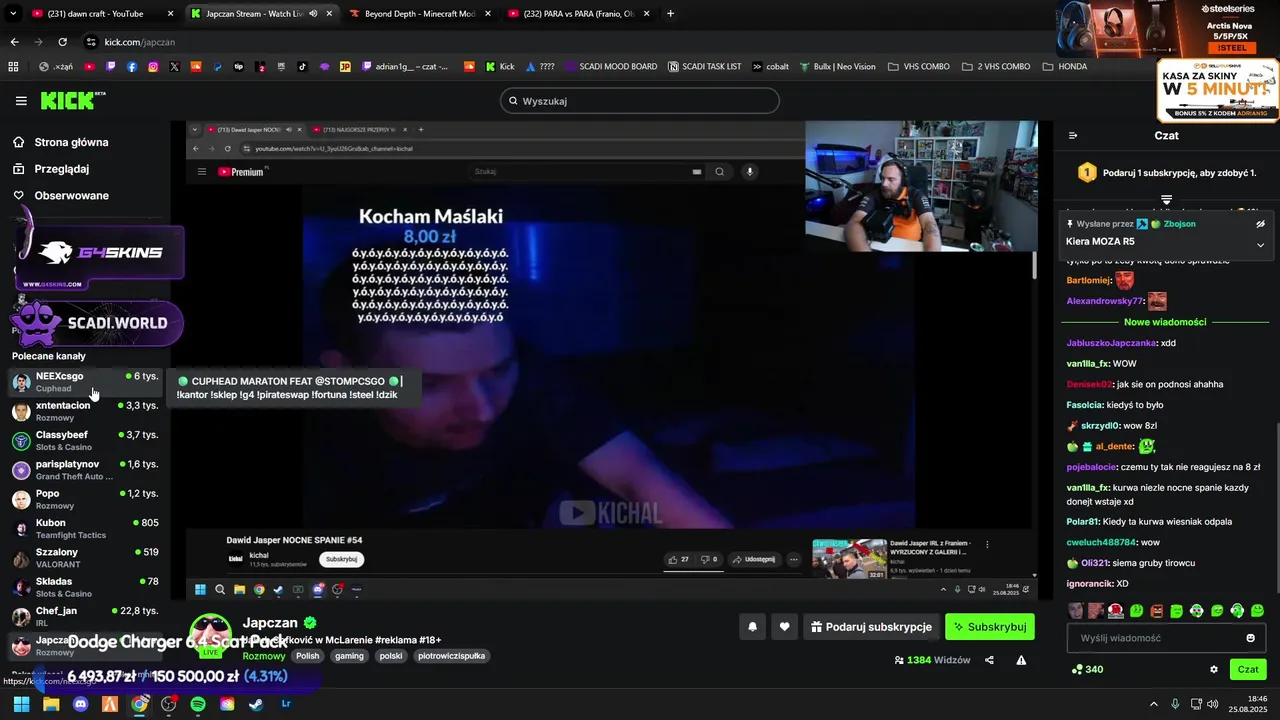Click the Wyszukaj search field

click(639, 101)
